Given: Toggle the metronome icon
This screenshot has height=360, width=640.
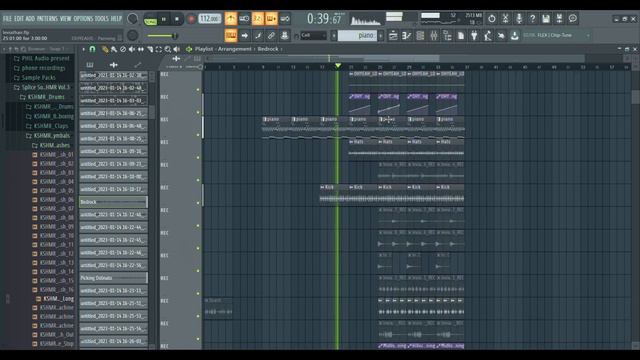Looking at the screenshot, I should (231, 19).
